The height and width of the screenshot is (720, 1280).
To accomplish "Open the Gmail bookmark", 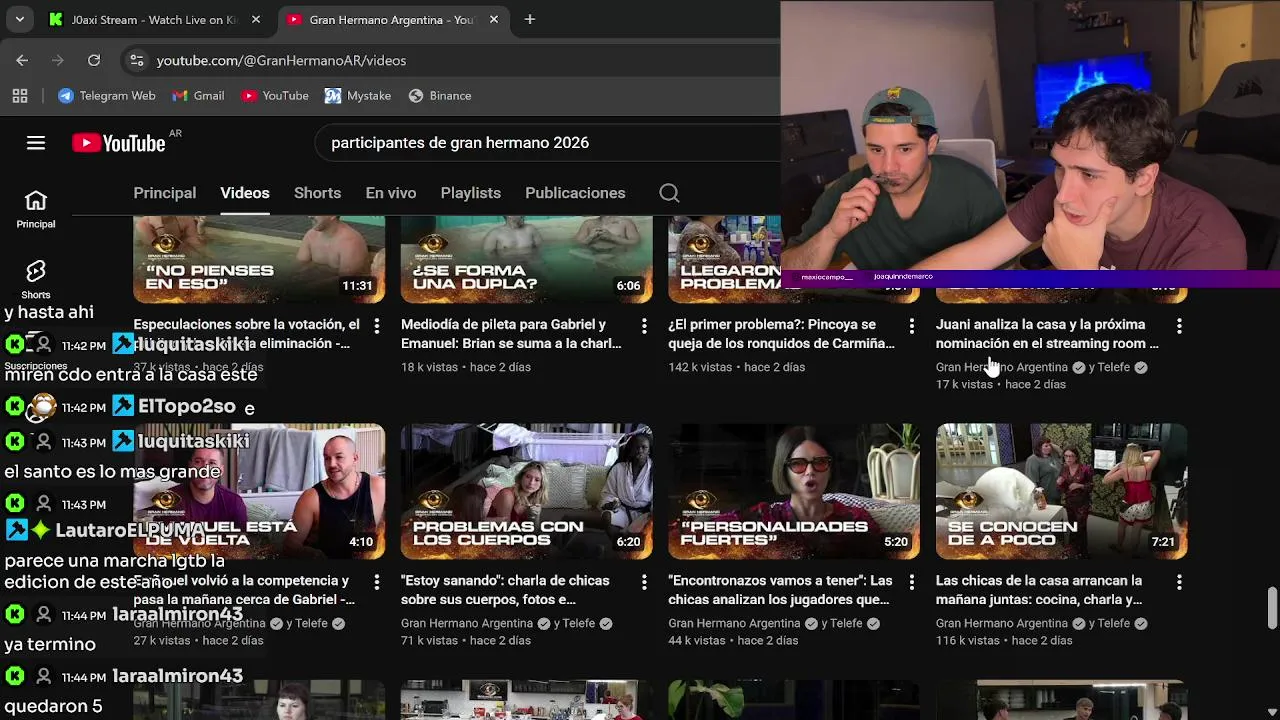I will [198, 96].
